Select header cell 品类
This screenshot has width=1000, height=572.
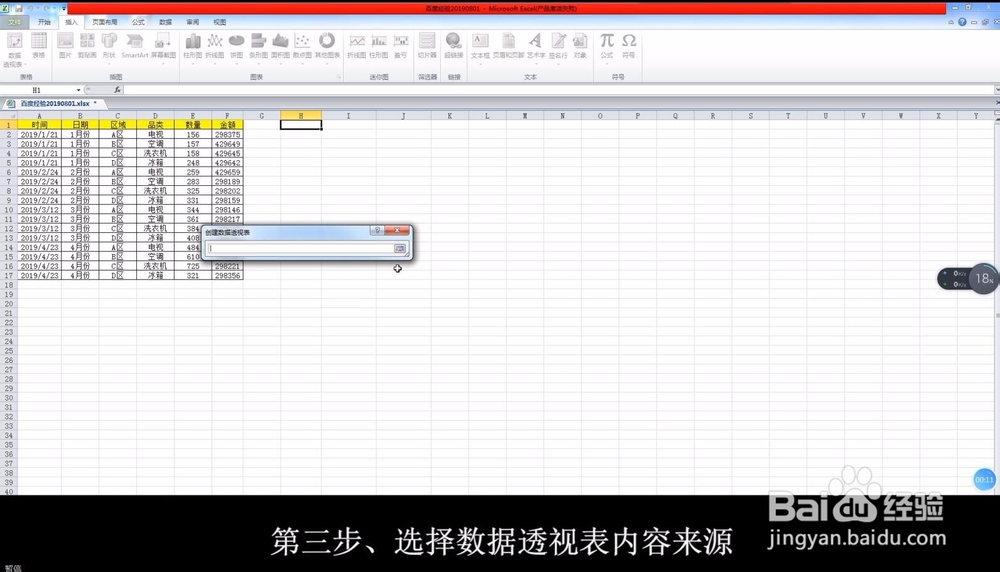(x=155, y=125)
